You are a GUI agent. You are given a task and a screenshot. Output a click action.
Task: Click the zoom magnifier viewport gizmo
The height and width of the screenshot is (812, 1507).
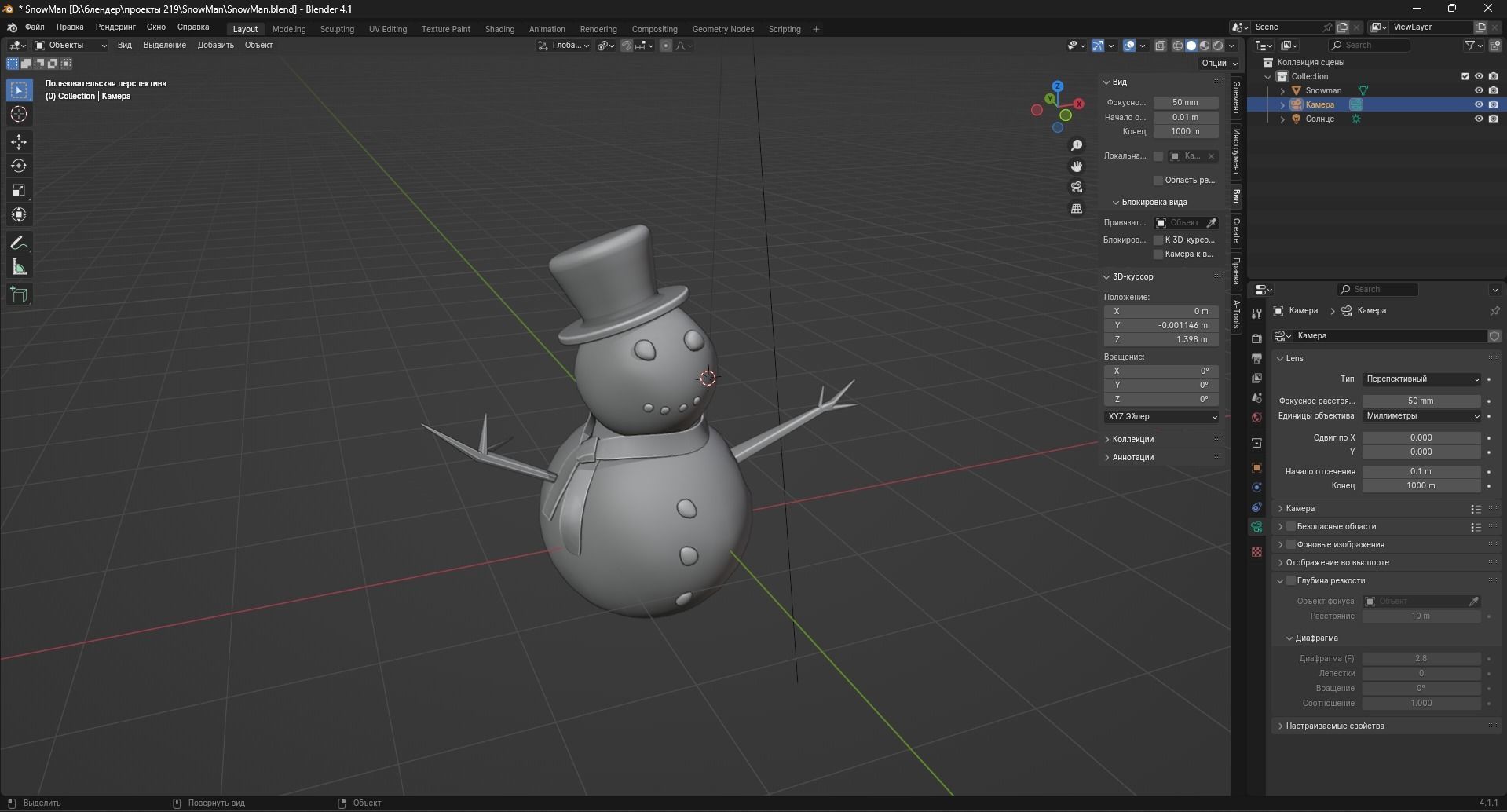point(1077,145)
